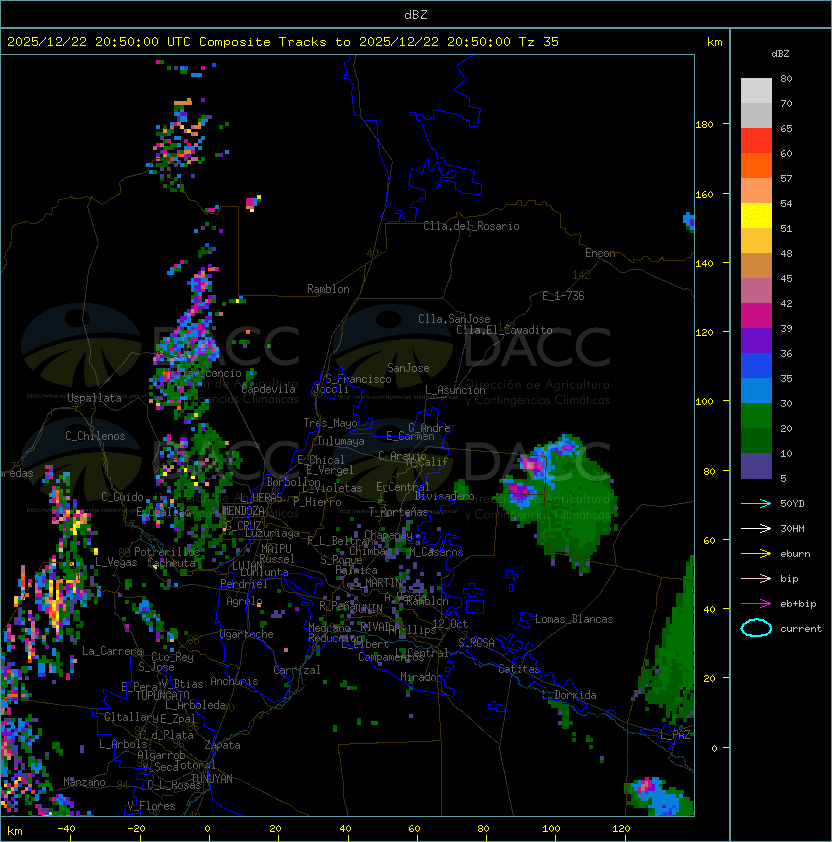Viewport: 832px width, 842px height.
Task: Click the 'C_Chilenos' place label
Action: click(95, 436)
